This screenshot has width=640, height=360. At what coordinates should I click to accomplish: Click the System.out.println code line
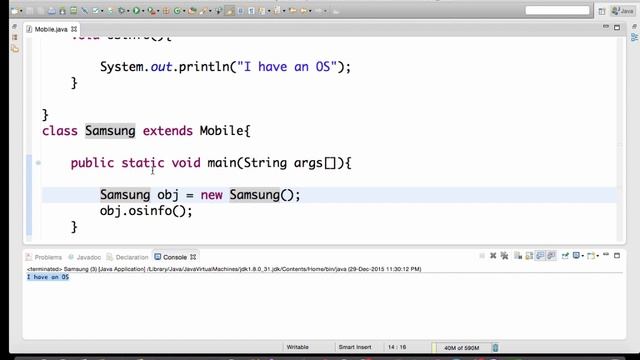pyautogui.click(x=225, y=67)
